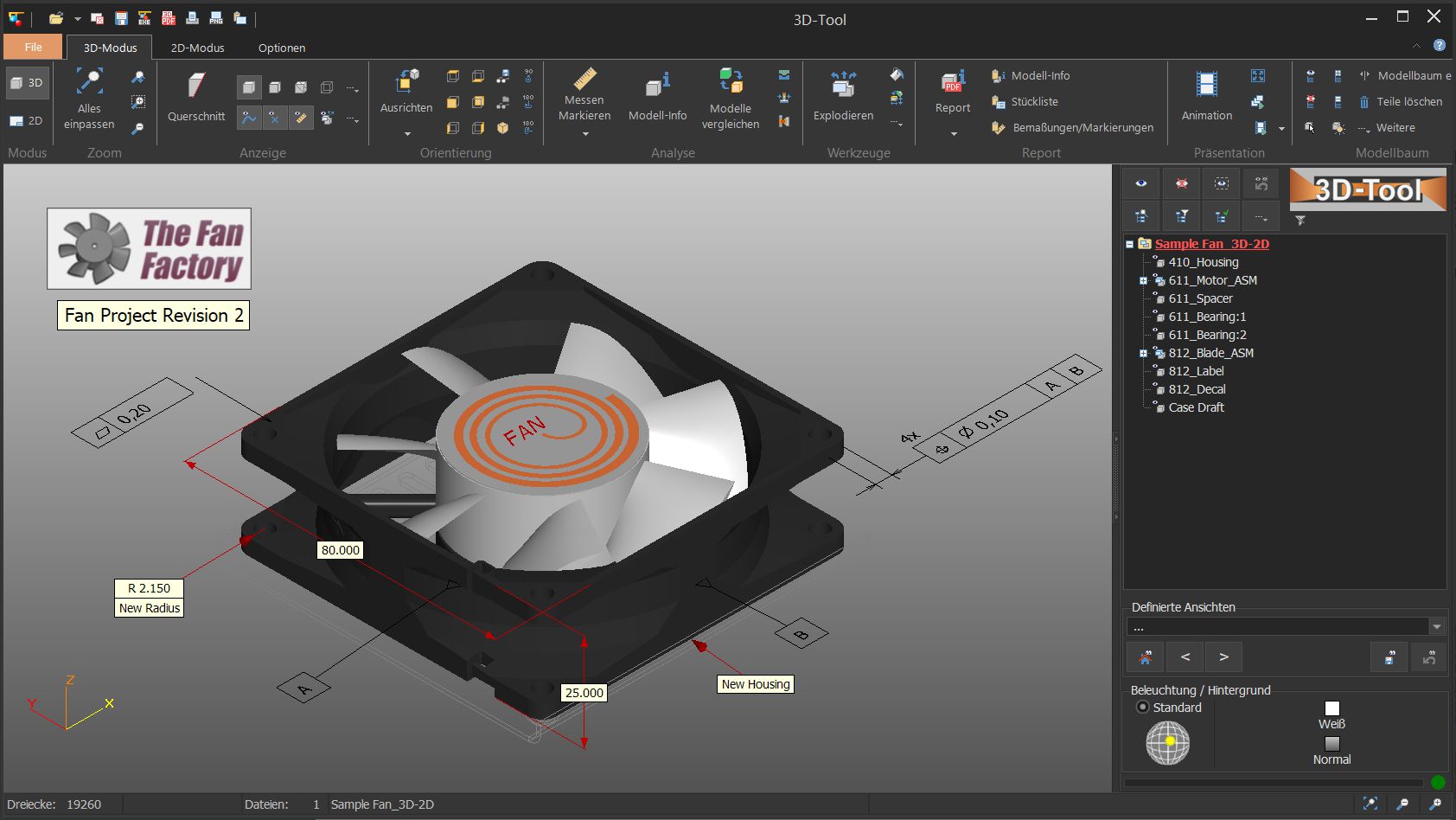Viewport: 1456px width, 820px height.
Task: Click the Alles einpassen zoom tool
Action: pos(87,95)
